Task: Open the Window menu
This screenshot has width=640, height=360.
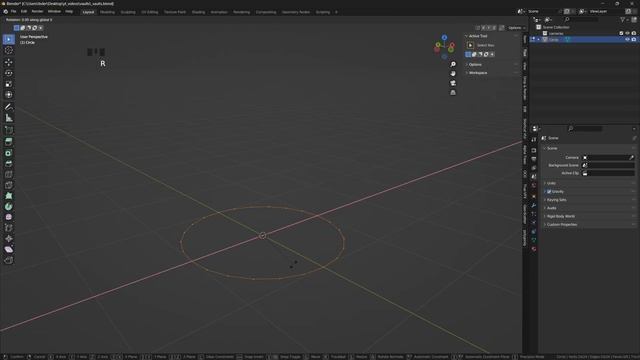Action: [54, 11]
